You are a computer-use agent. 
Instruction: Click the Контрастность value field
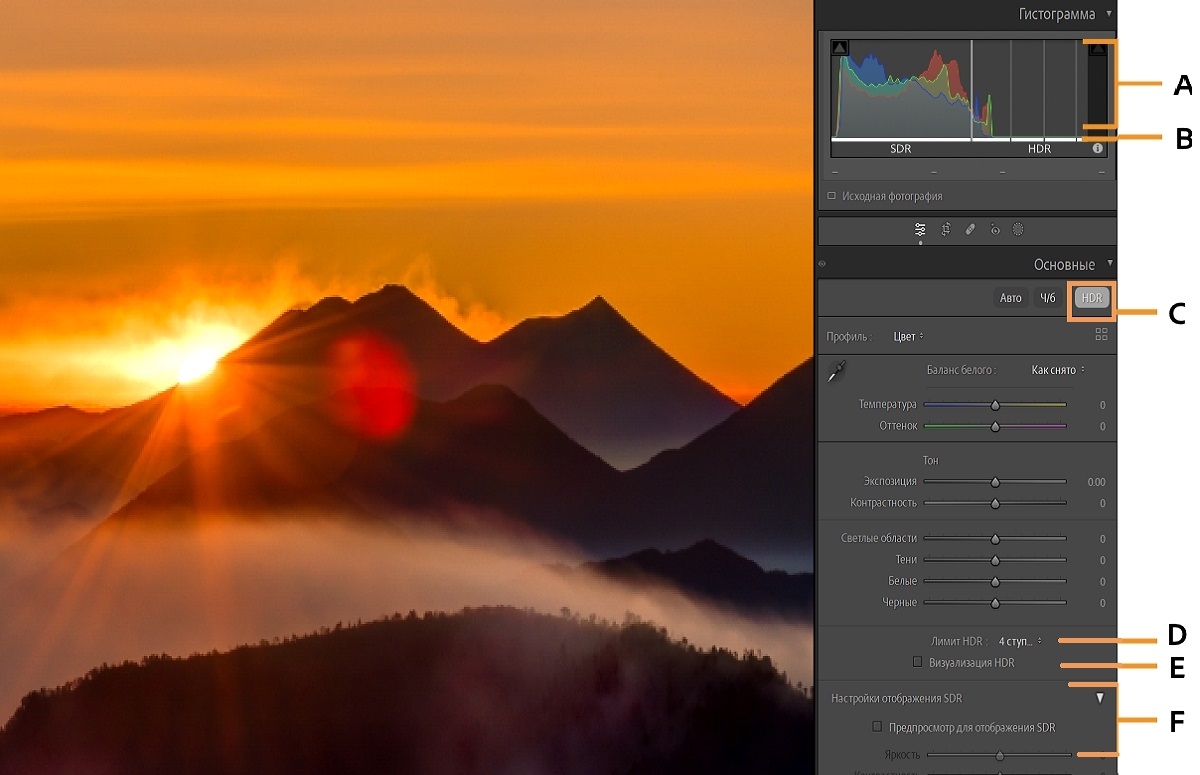click(x=1102, y=503)
